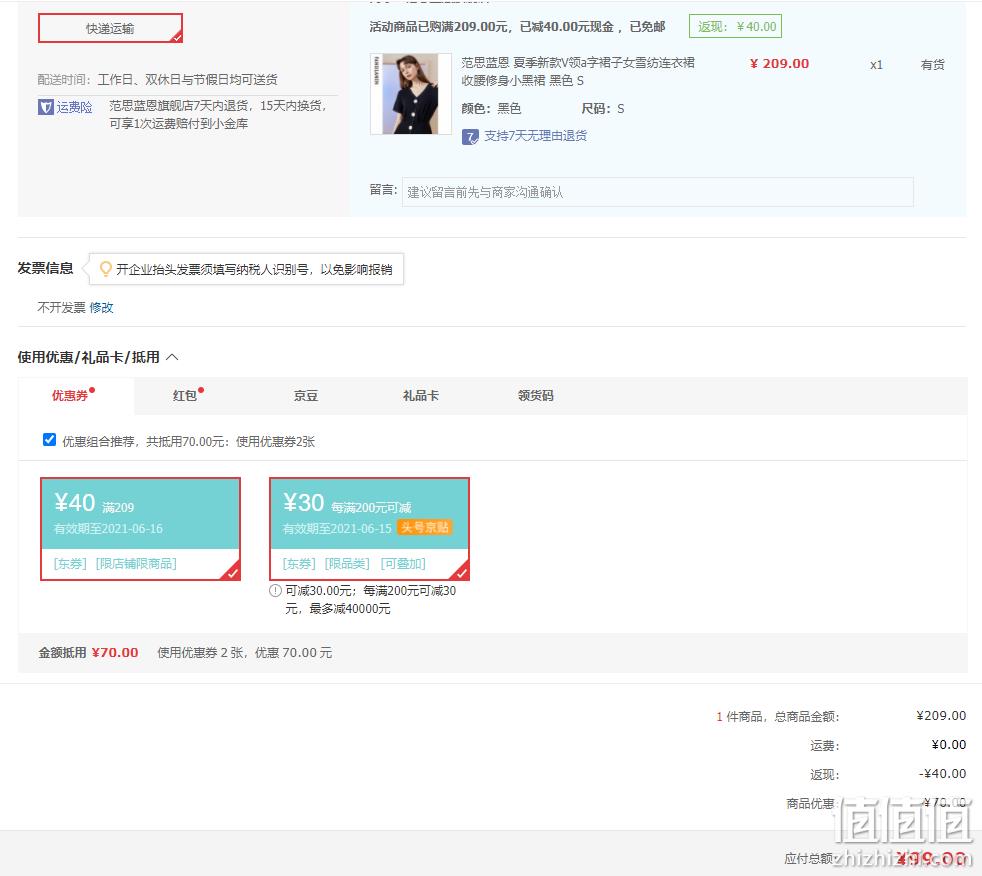Deselect the ¥30 每满200元可减 coupon
The width and height of the screenshot is (982, 876).
click(370, 529)
